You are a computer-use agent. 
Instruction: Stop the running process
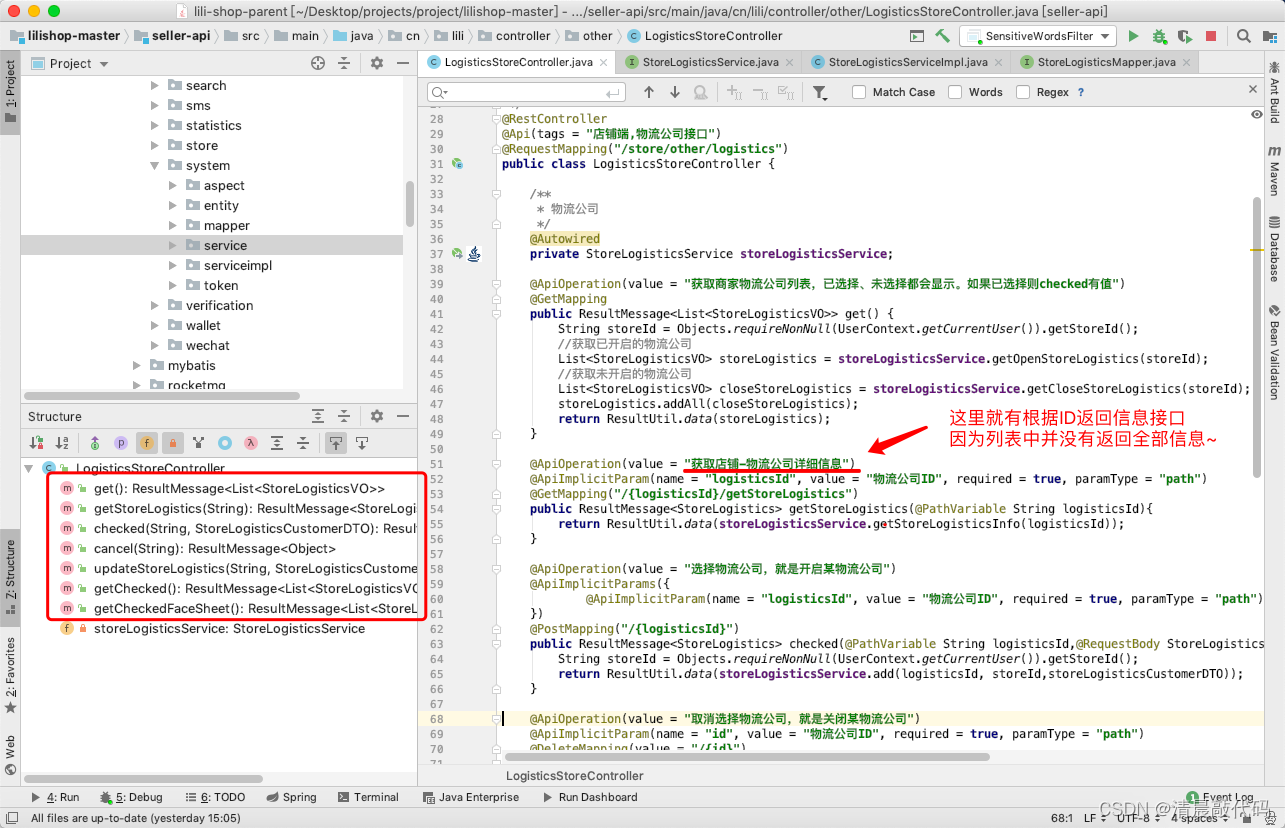(1211, 36)
